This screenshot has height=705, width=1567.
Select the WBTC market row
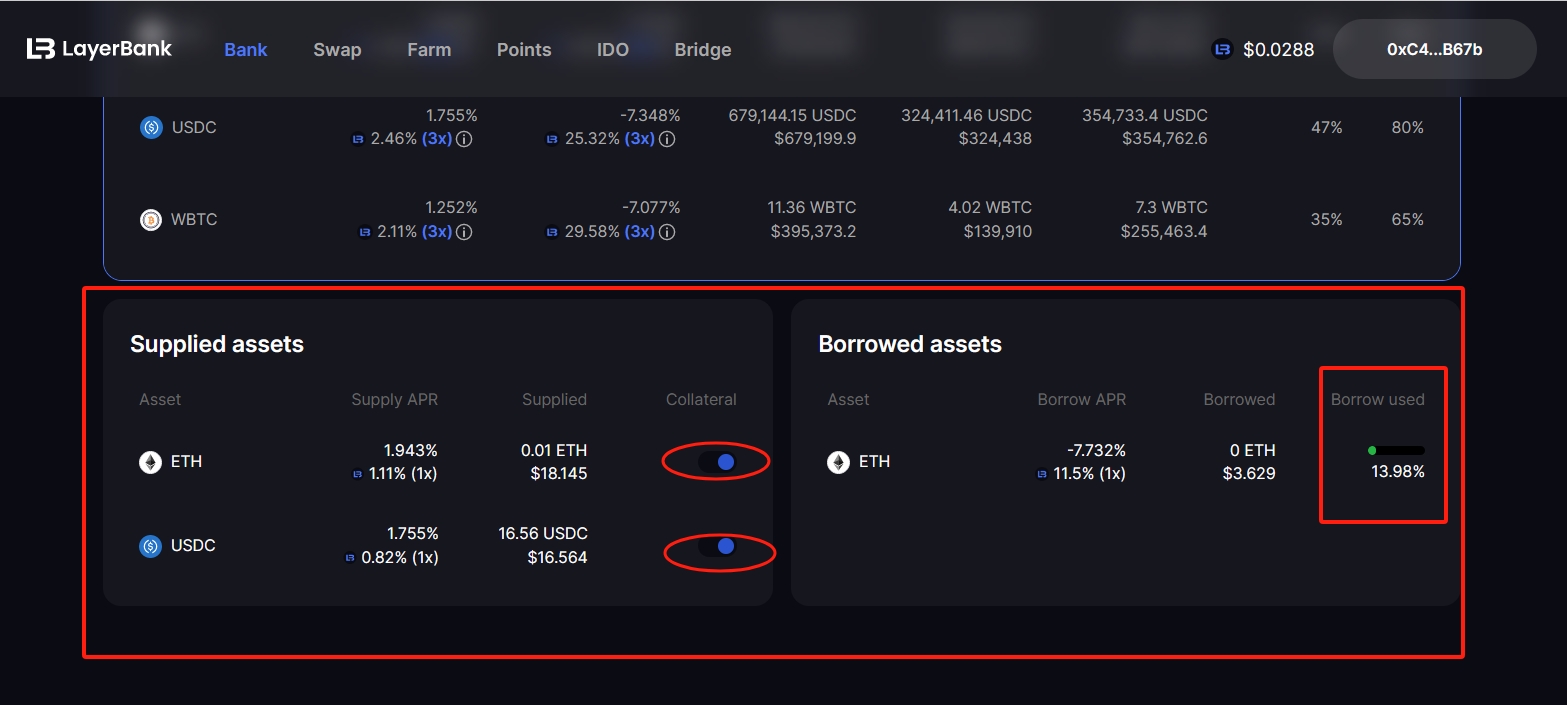pos(780,219)
